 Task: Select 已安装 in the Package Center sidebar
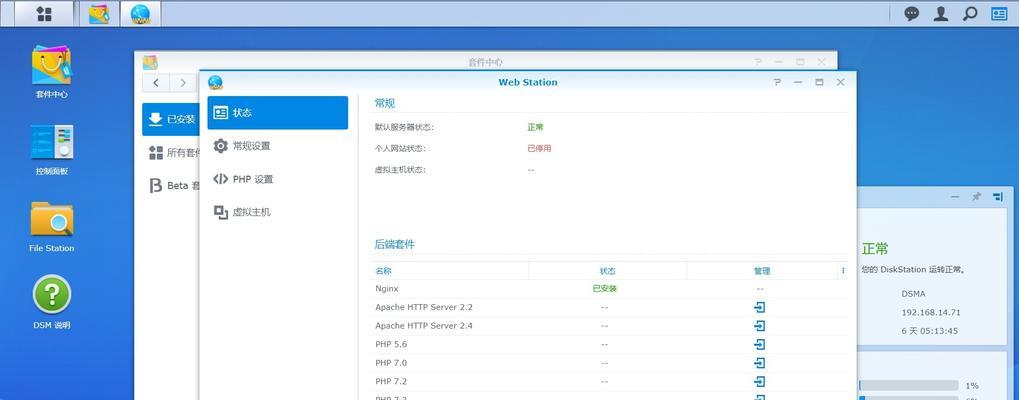(172, 119)
